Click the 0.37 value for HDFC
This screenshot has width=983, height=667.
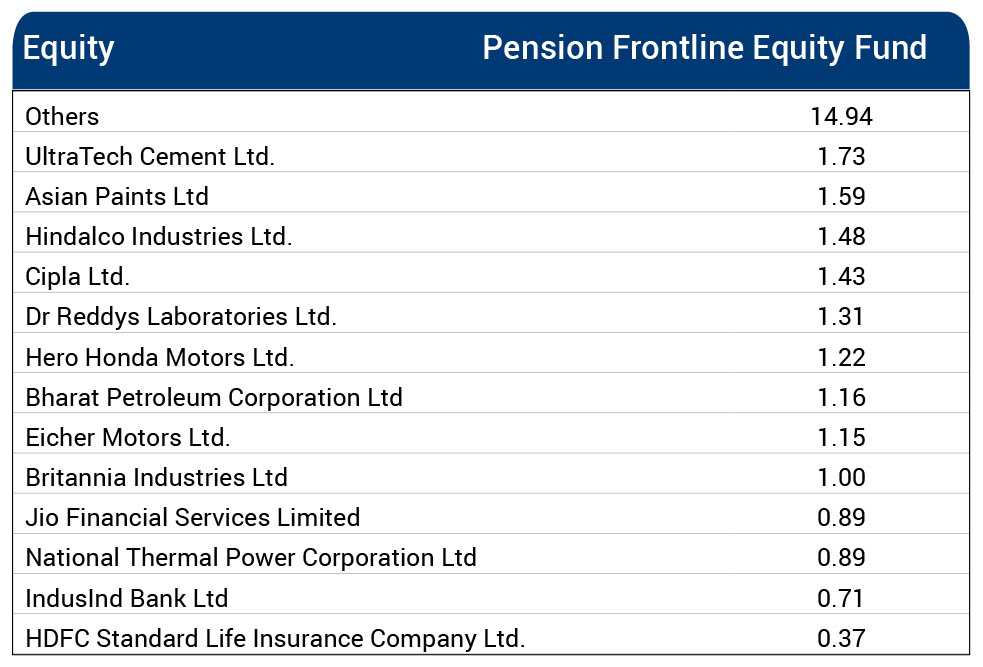pos(841,638)
